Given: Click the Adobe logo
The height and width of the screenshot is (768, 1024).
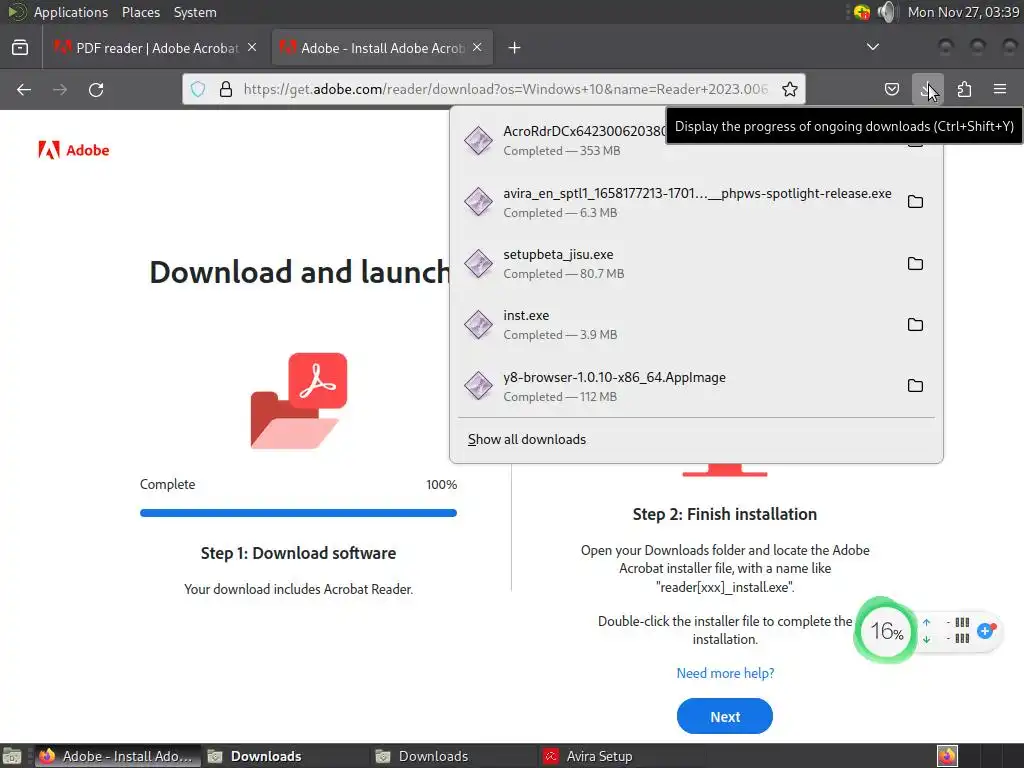Looking at the screenshot, I should pos(74,150).
